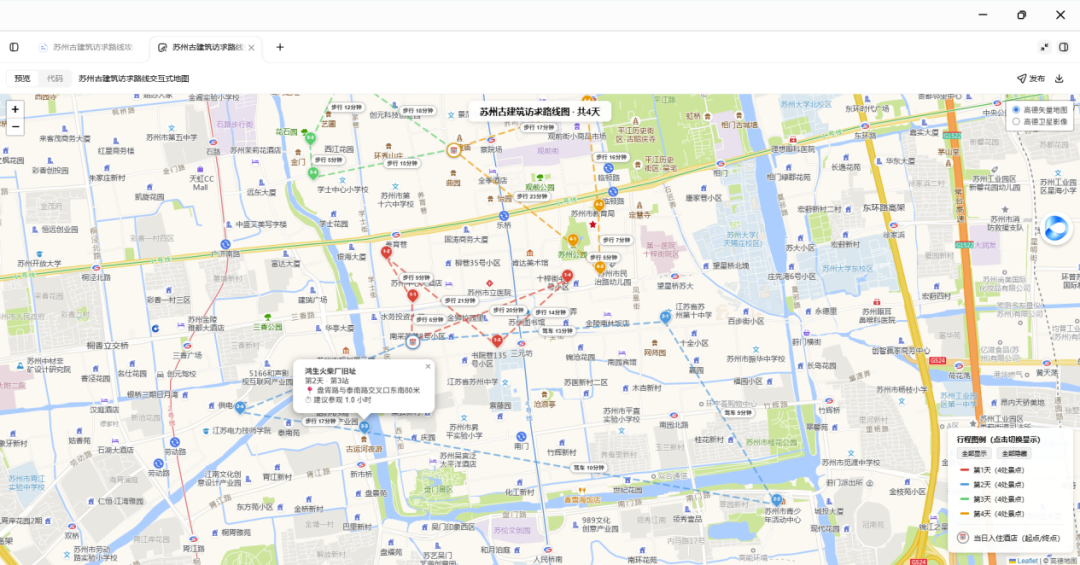Click 步行 20分钟 route label
The width and height of the screenshot is (1080, 565).
508,311
